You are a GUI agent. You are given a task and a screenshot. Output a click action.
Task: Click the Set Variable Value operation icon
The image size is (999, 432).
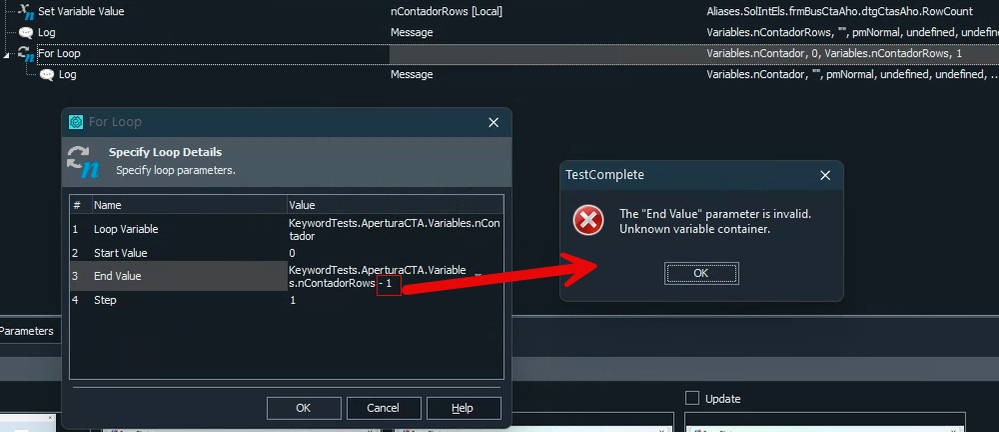[x=27, y=11]
